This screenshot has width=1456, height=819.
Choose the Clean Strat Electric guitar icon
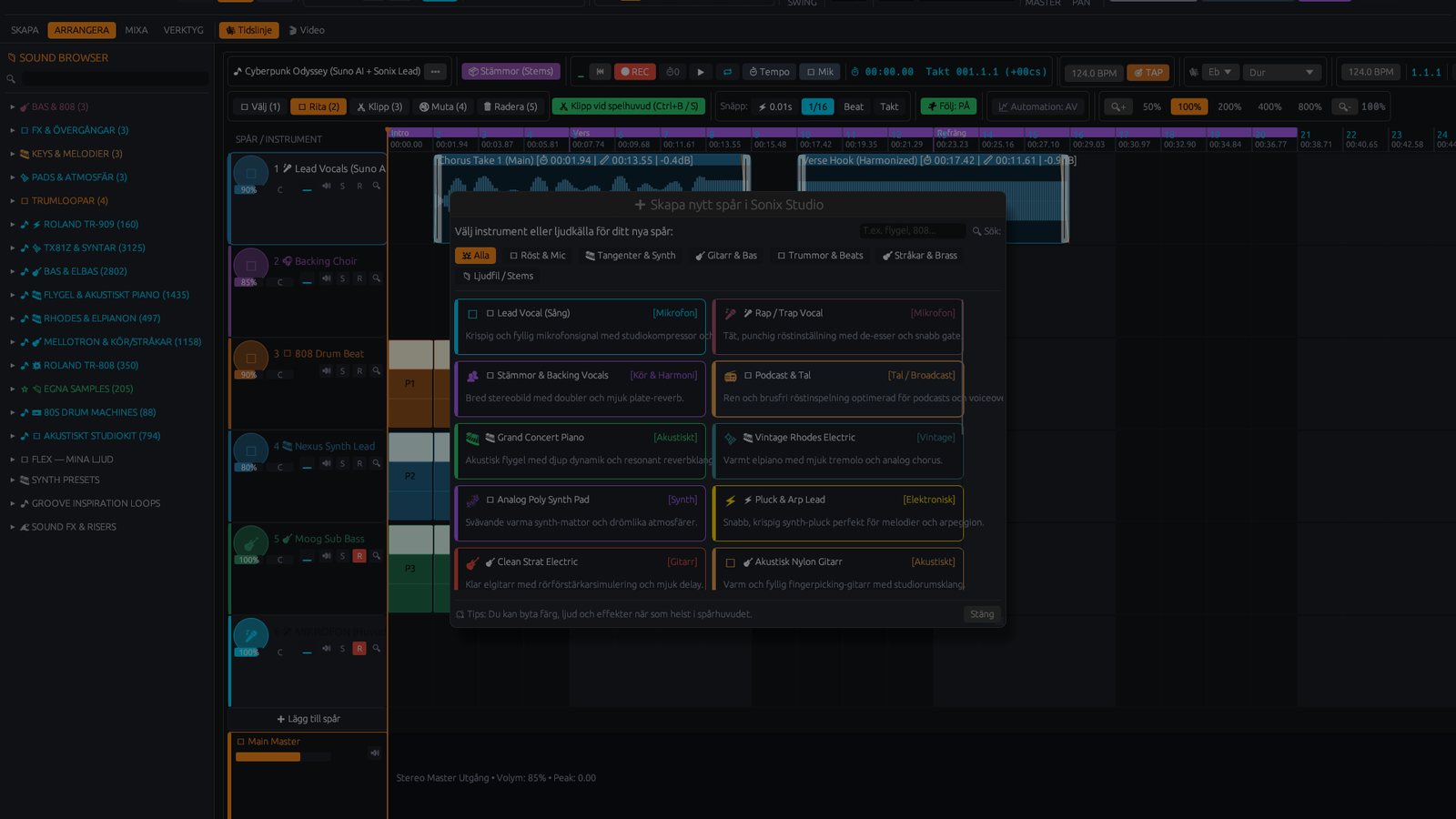tap(472, 562)
